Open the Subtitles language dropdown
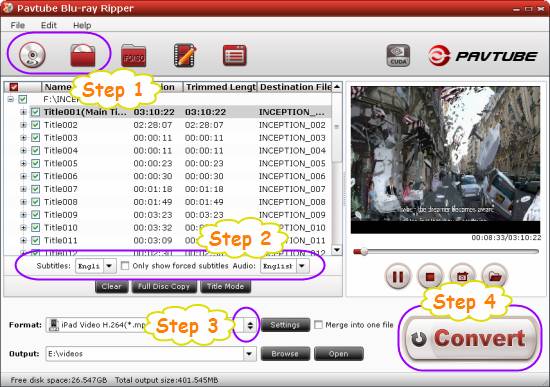Viewport: 550px width, 387px height. [109, 266]
